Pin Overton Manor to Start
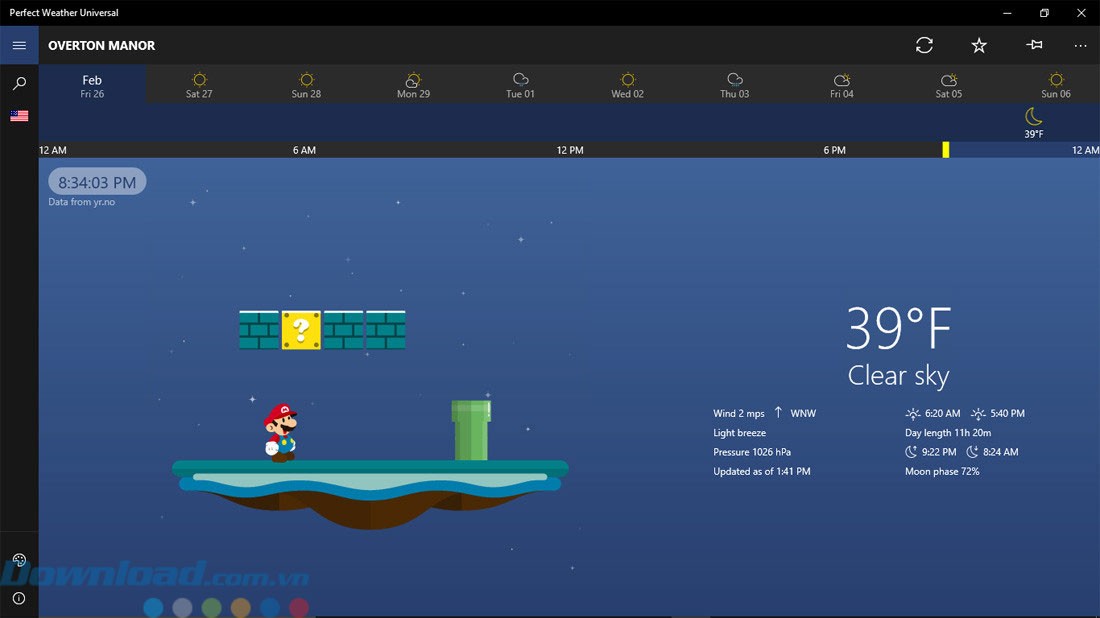Image resolution: width=1100 pixels, height=618 pixels. coord(1034,45)
